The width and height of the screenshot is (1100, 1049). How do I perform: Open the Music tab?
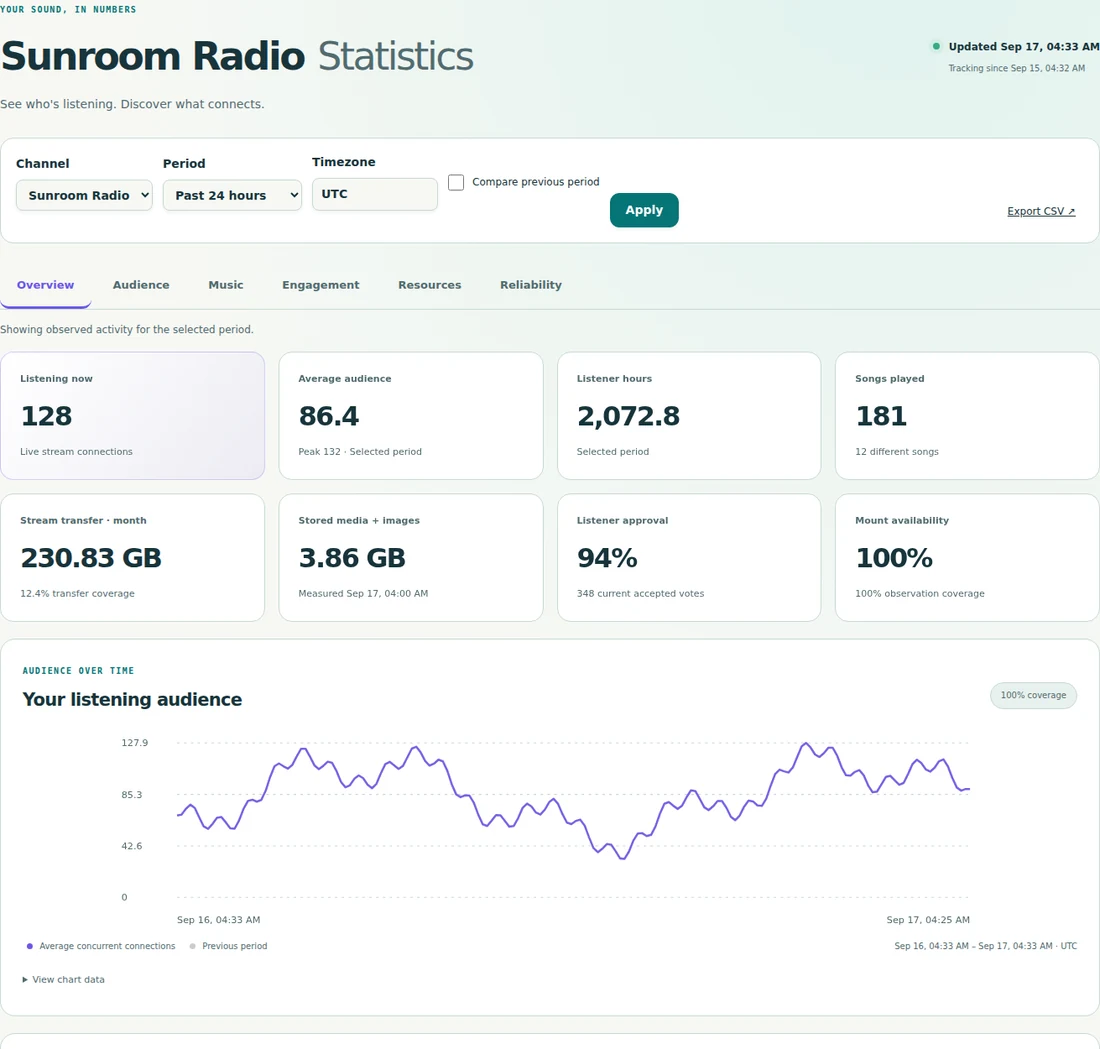[226, 285]
